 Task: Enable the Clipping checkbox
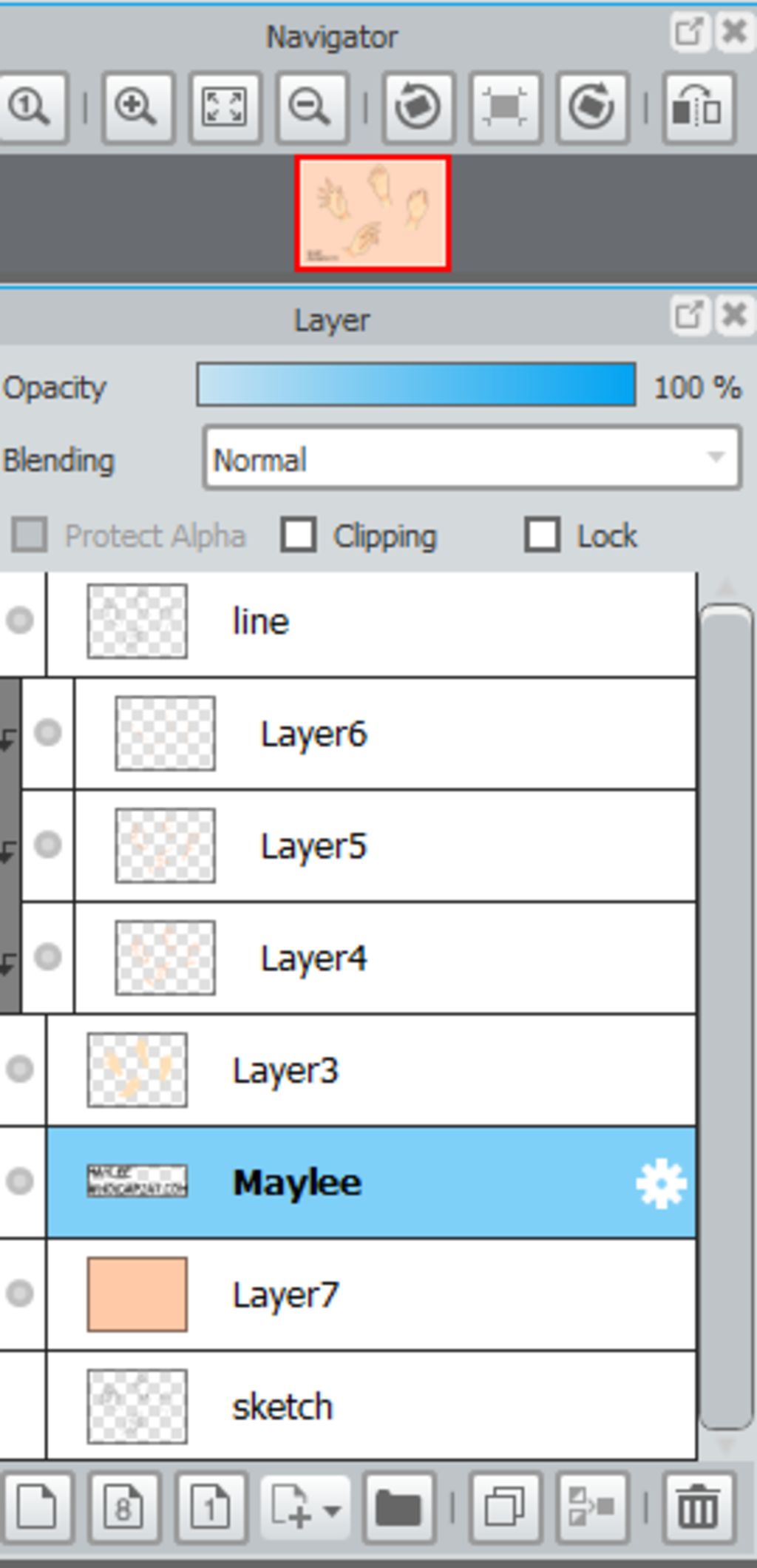299,535
